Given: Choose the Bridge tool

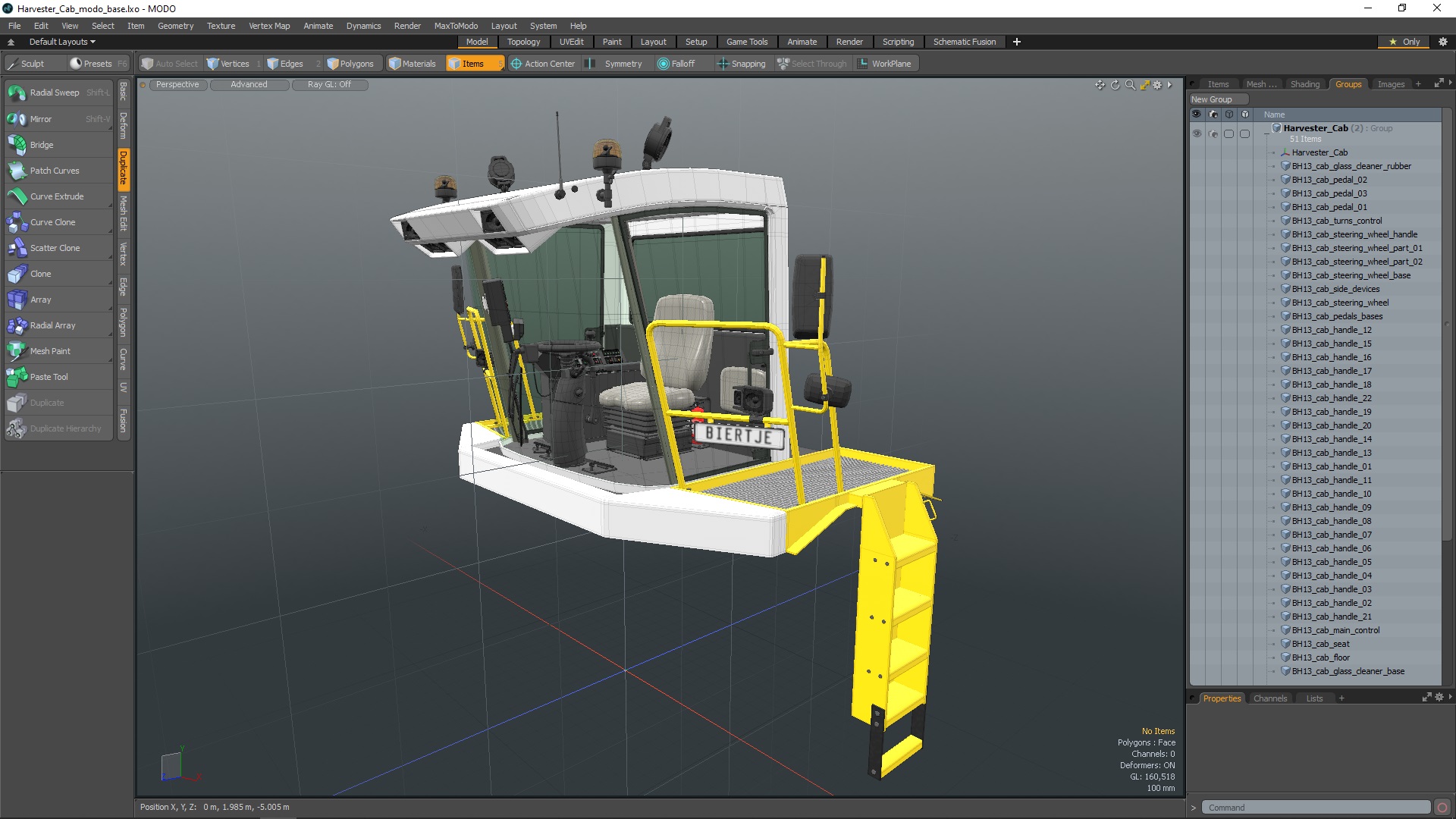Looking at the screenshot, I should (42, 145).
